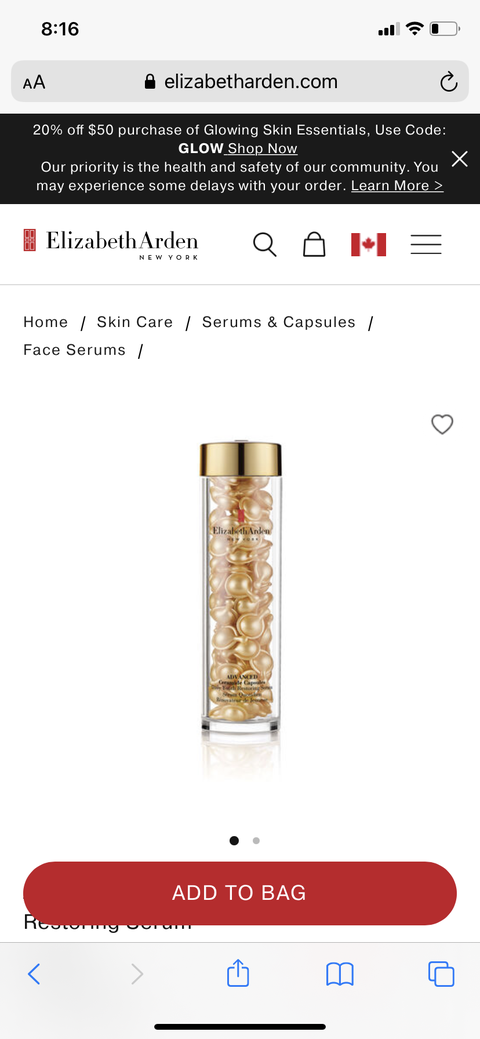This screenshot has width=480, height=1039.
Task: Open Safari tabs overview icon
Action: pos(441,974)
